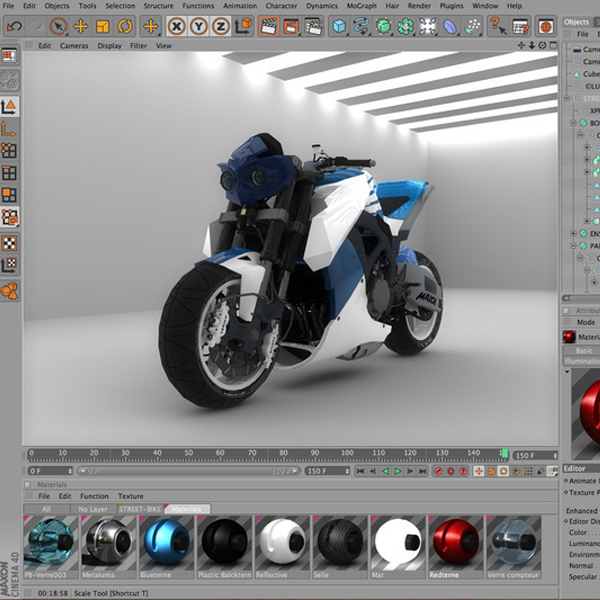This screenshot has width=600, height=600.
Task: Open viewport Cameras dropdown menu
Action: pos(74,45)
